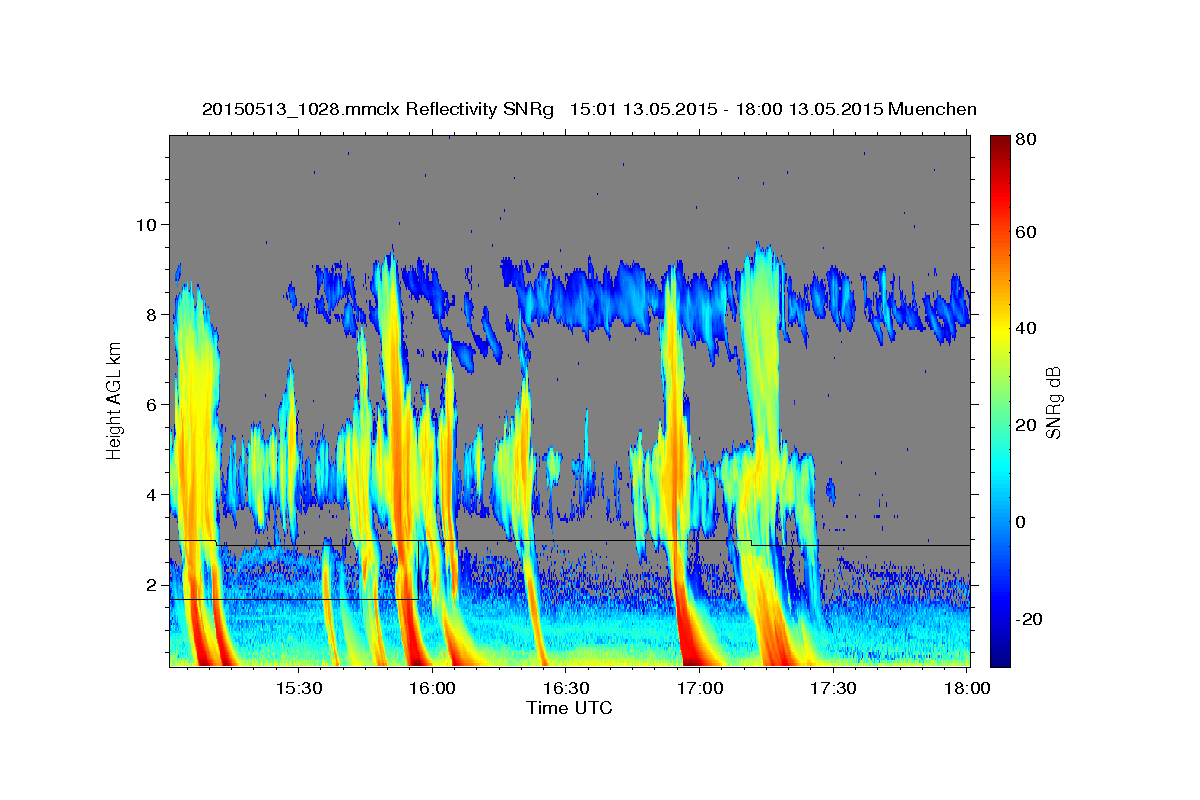Click the plot title starting with '20150513_1028.mmclx'
Image resolution: width=1200 pixels, height=800 pixels.
[589, 109]
